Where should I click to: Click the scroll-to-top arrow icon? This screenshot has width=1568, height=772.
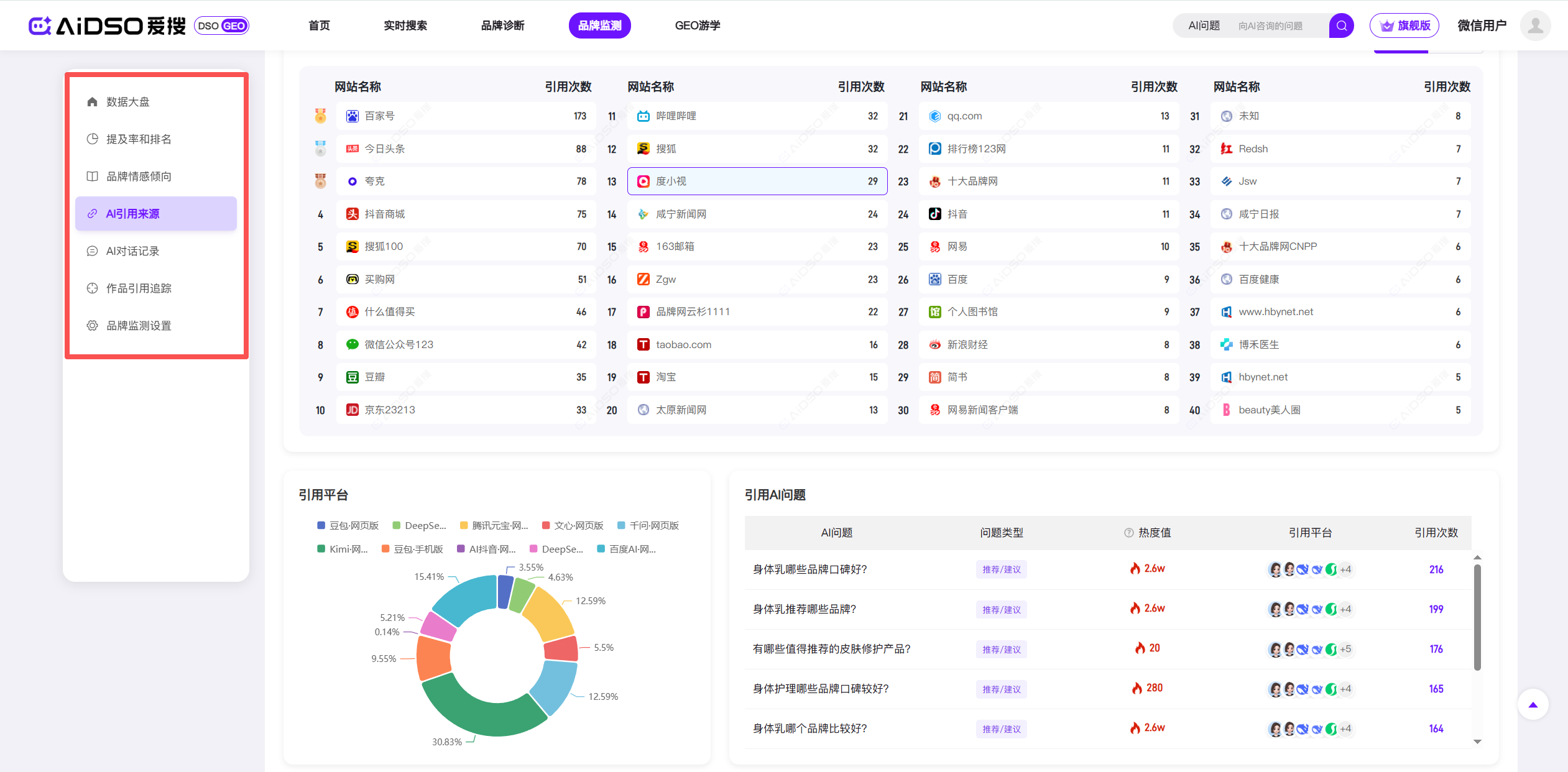1533,704
